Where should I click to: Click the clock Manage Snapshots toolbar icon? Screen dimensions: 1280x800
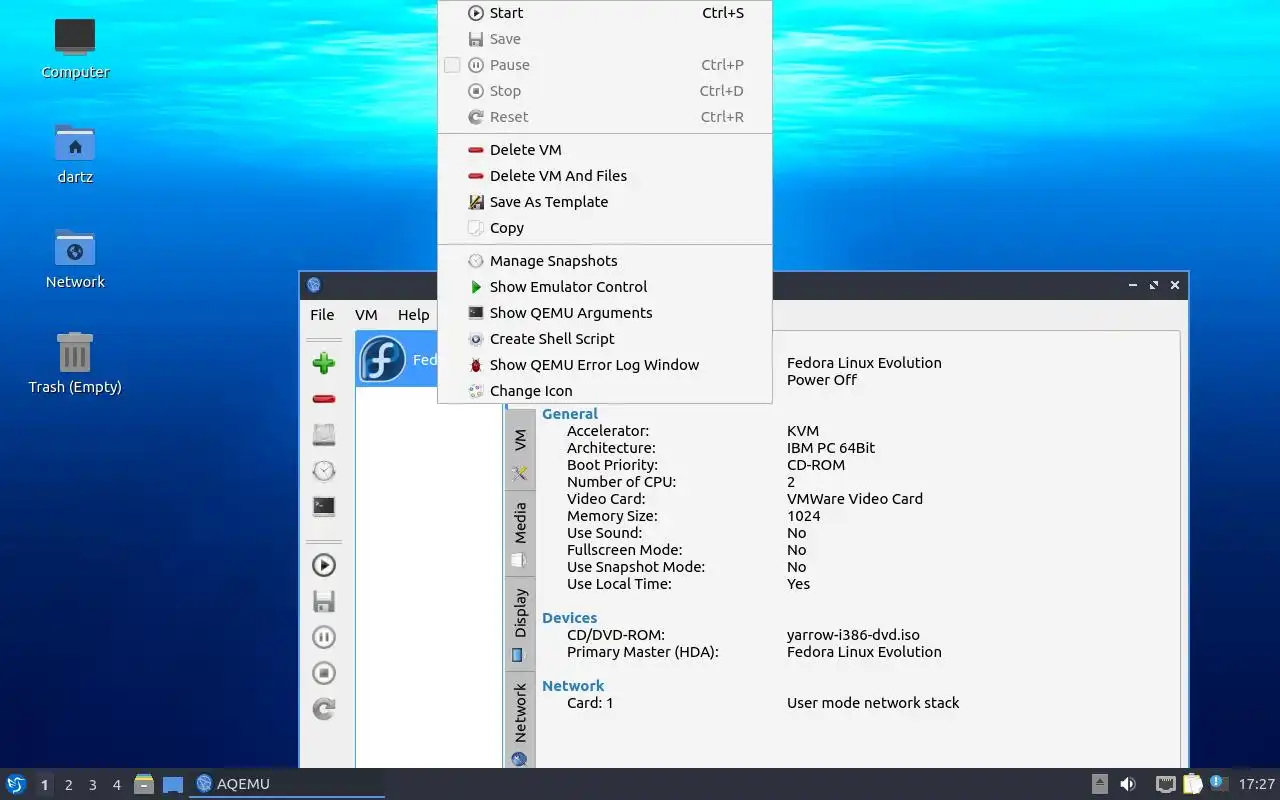point(323,471)
